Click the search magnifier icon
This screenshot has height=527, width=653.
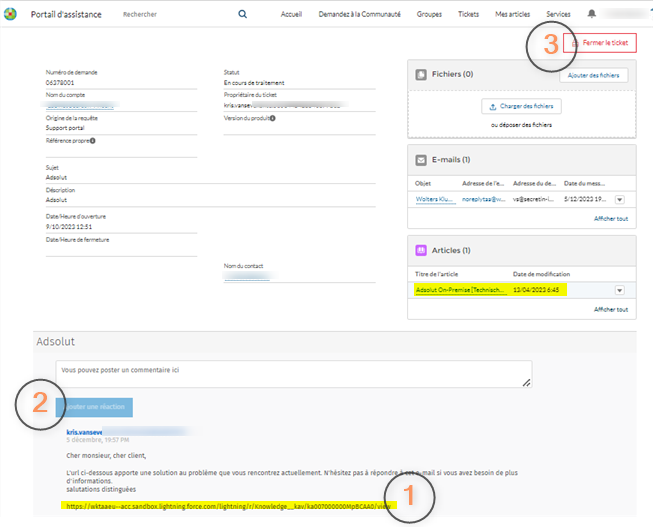click(x=242, y=14)
